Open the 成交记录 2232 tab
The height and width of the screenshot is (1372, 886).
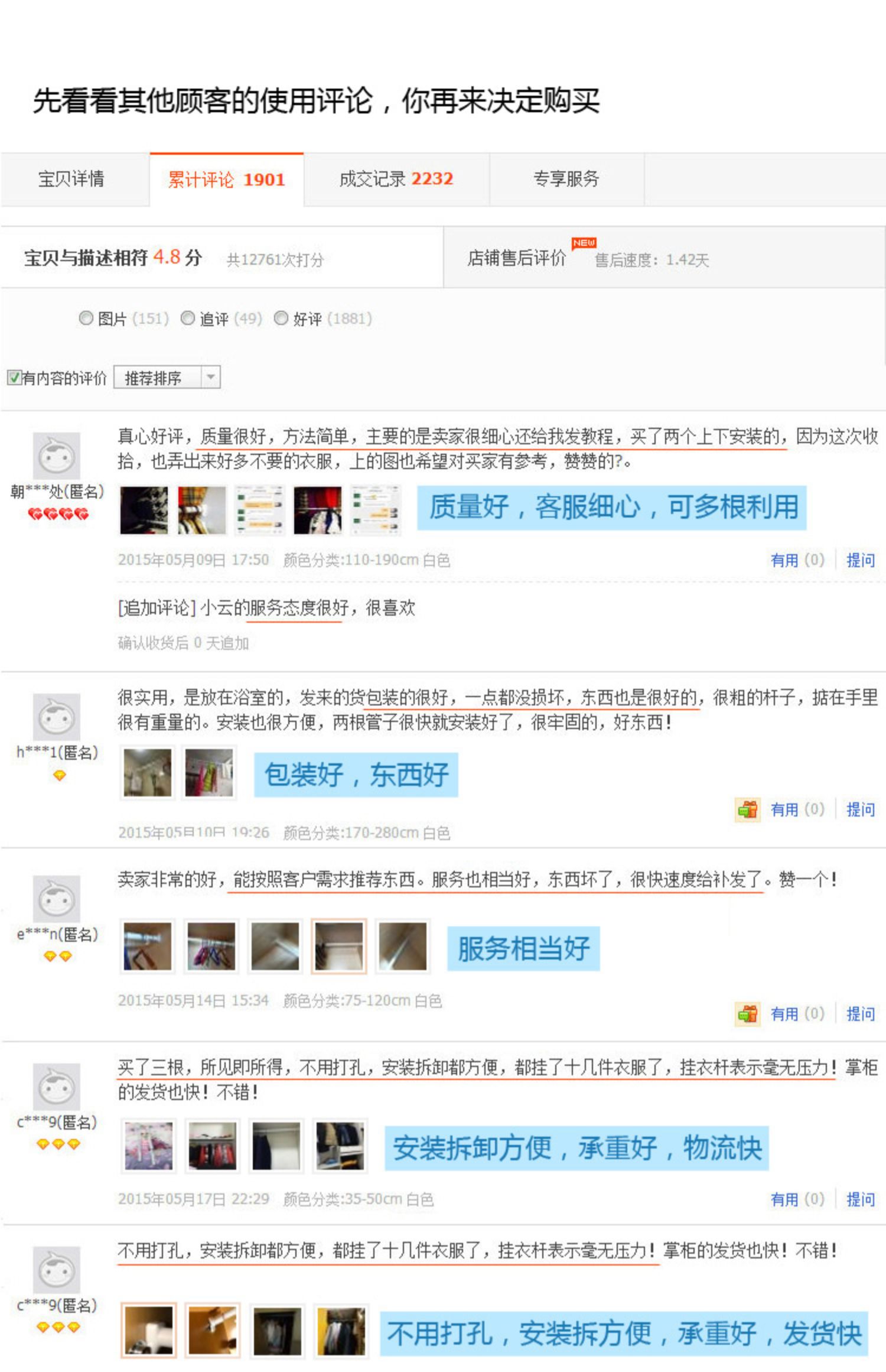pyautogui.click(x=396, y=179)
